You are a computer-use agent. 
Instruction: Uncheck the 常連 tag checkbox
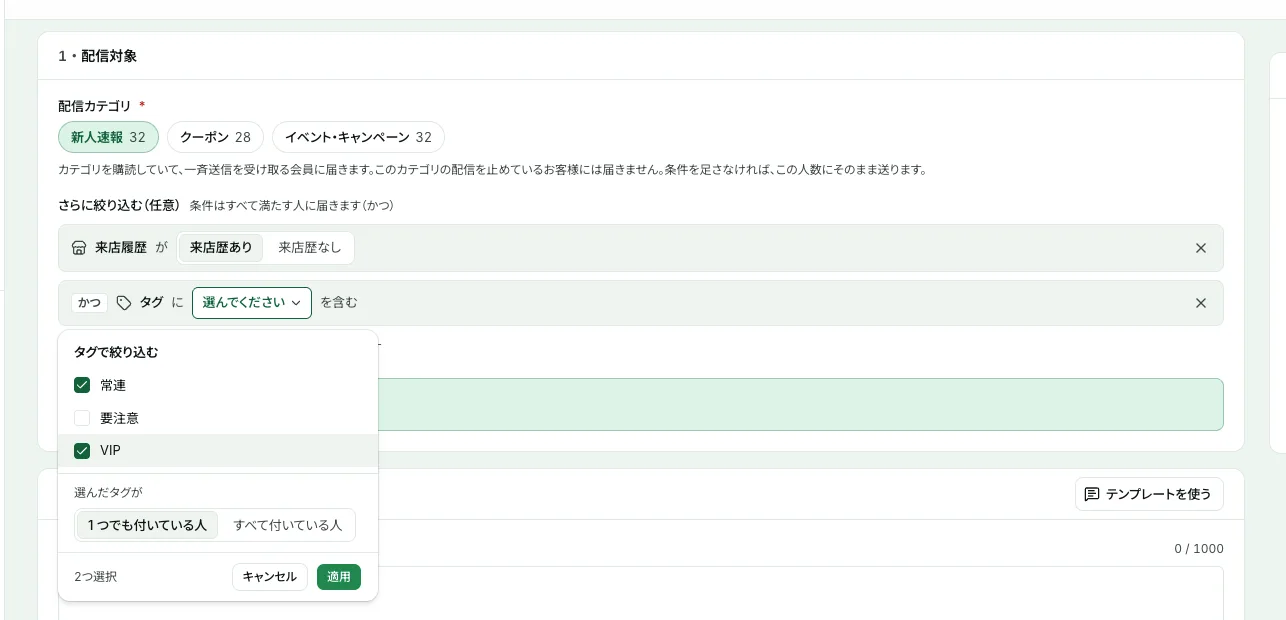click(x=82, y=385)
